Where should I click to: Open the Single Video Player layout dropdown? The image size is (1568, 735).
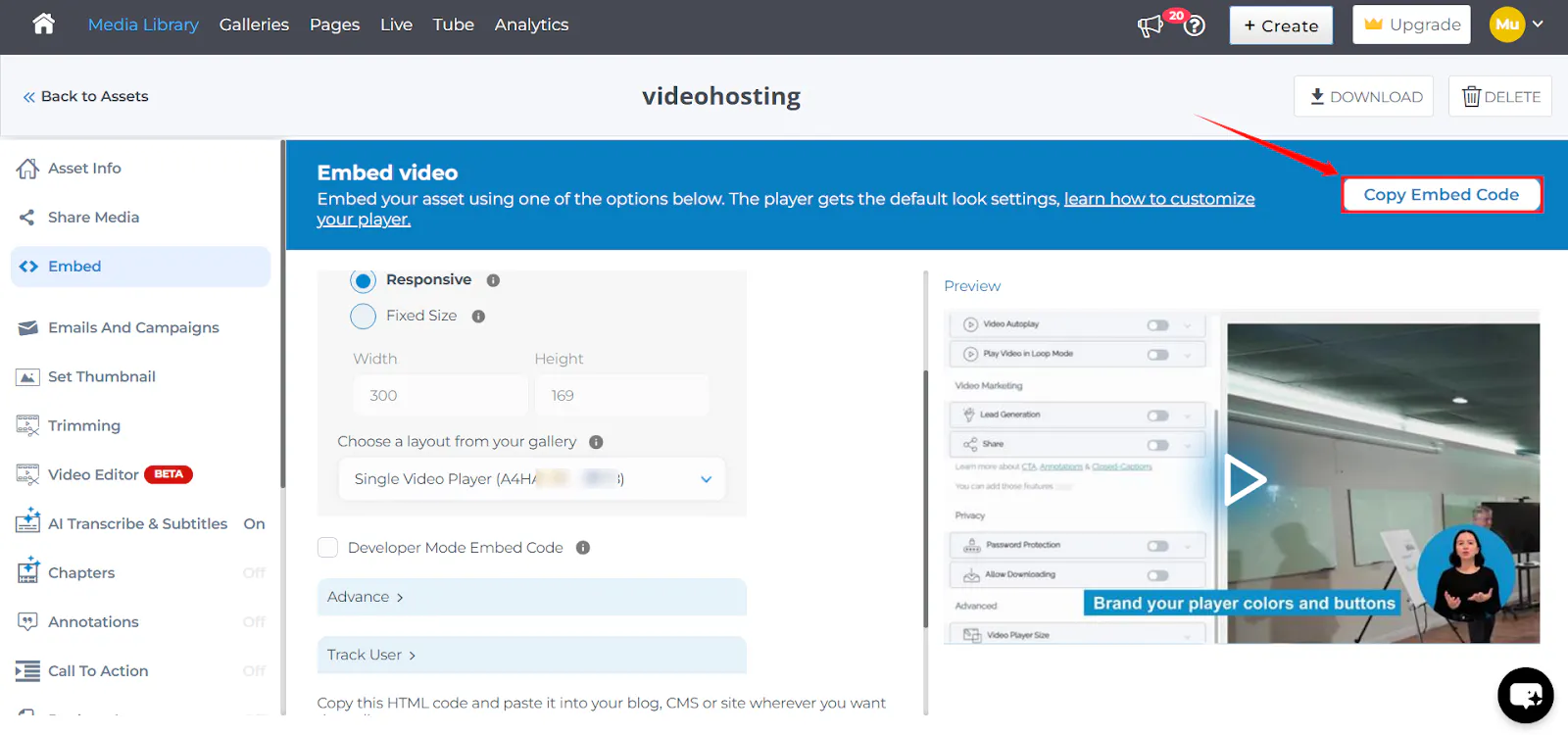click(x=532, y=479)
